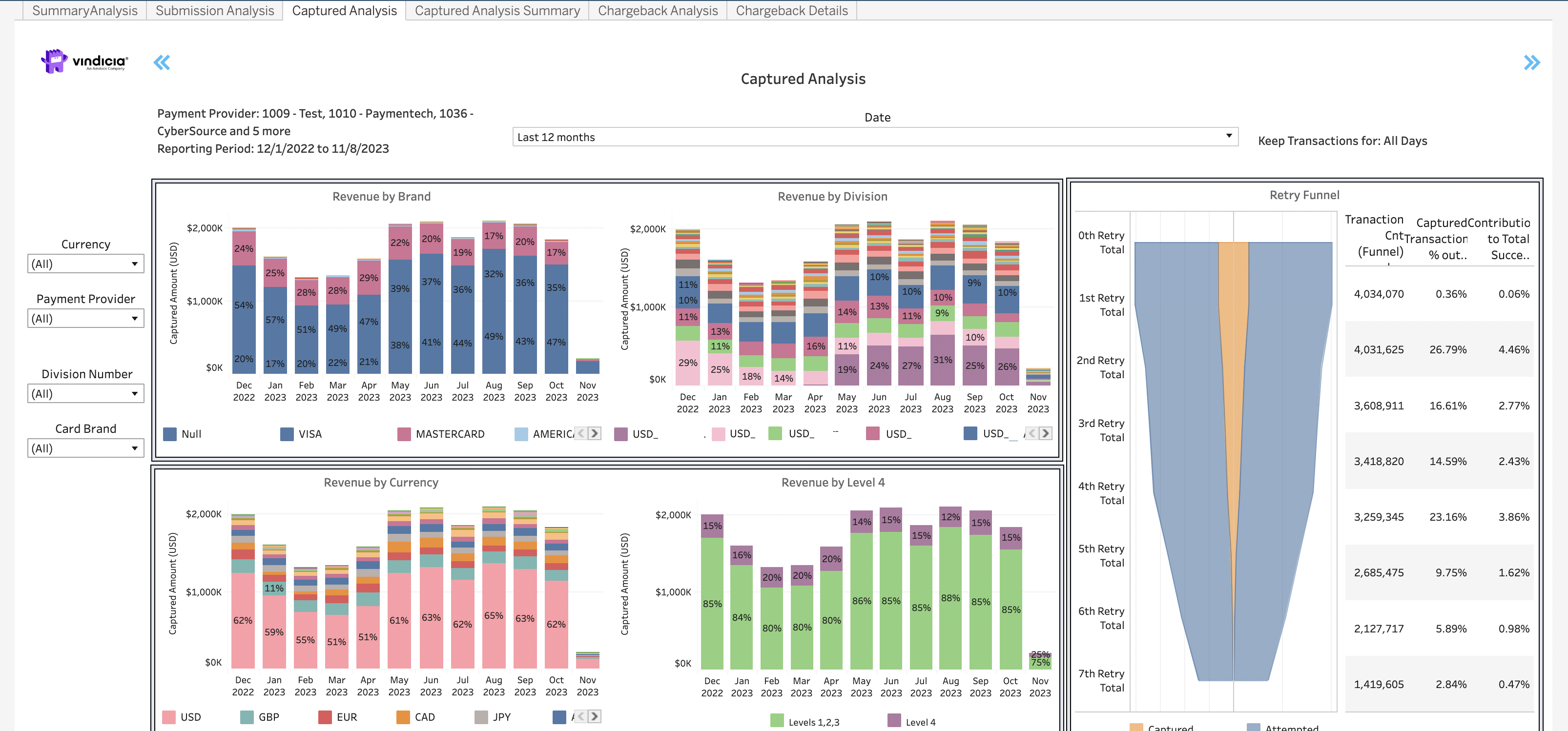
Task: Click the double right arrow navigation icon
Action: (x=1531, y=62)
